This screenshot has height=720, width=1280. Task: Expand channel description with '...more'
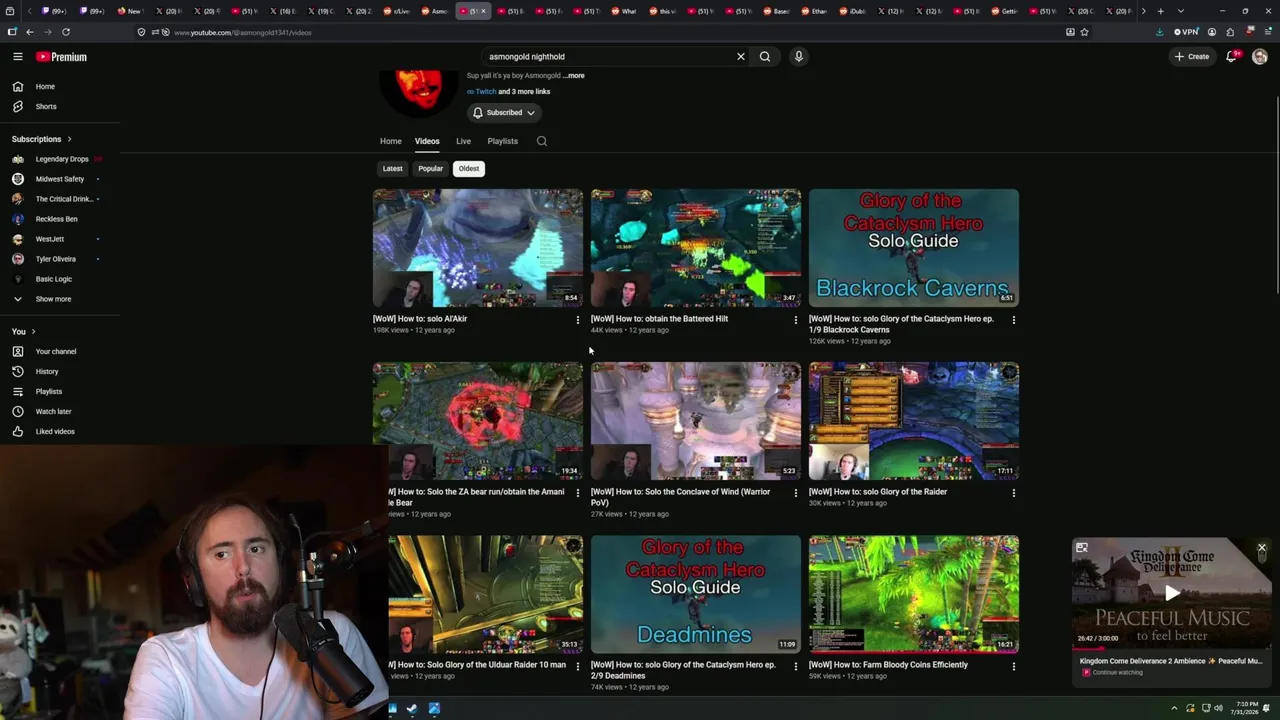tap(574, 76)
